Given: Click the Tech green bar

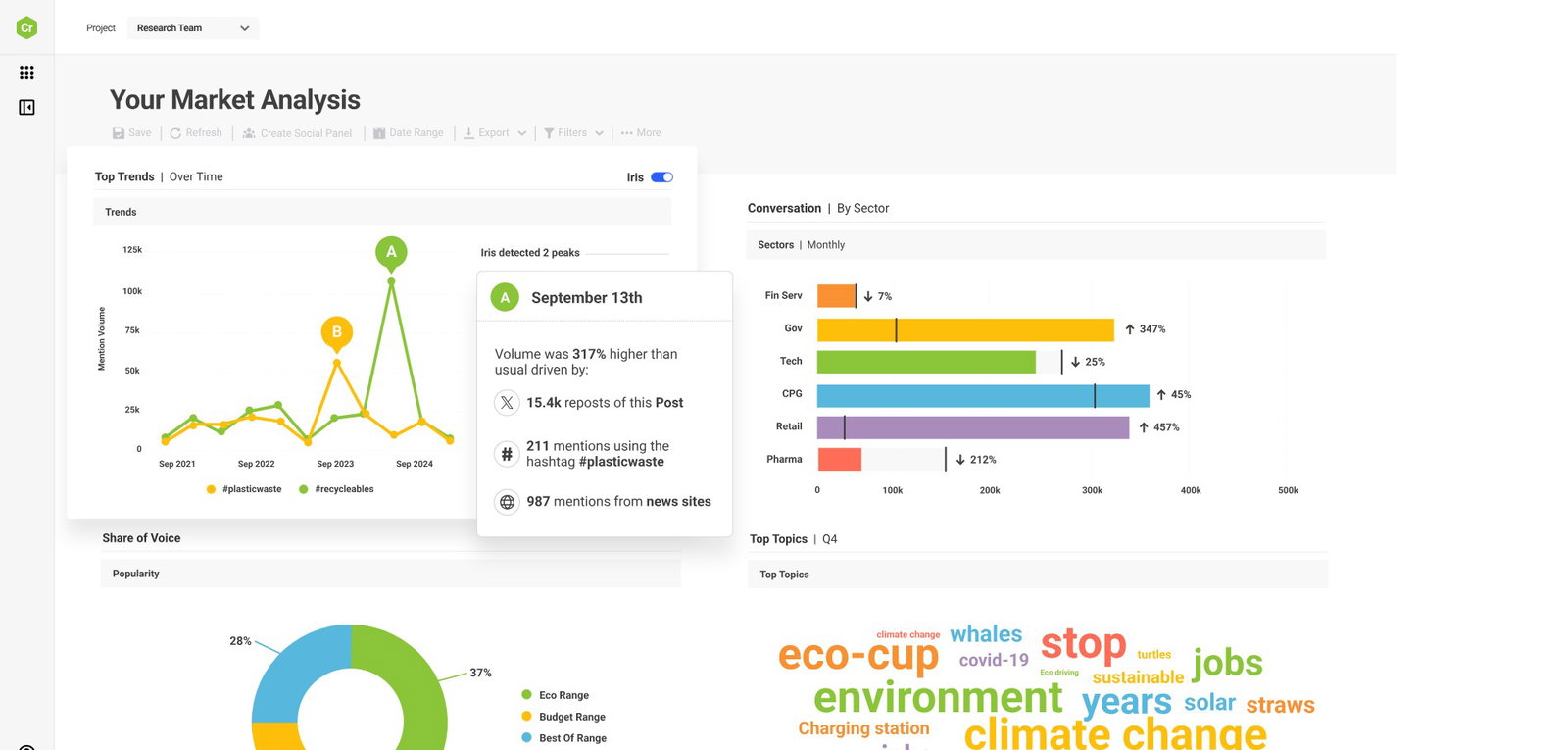Looking at the screenshot, I should pos(926,362).
